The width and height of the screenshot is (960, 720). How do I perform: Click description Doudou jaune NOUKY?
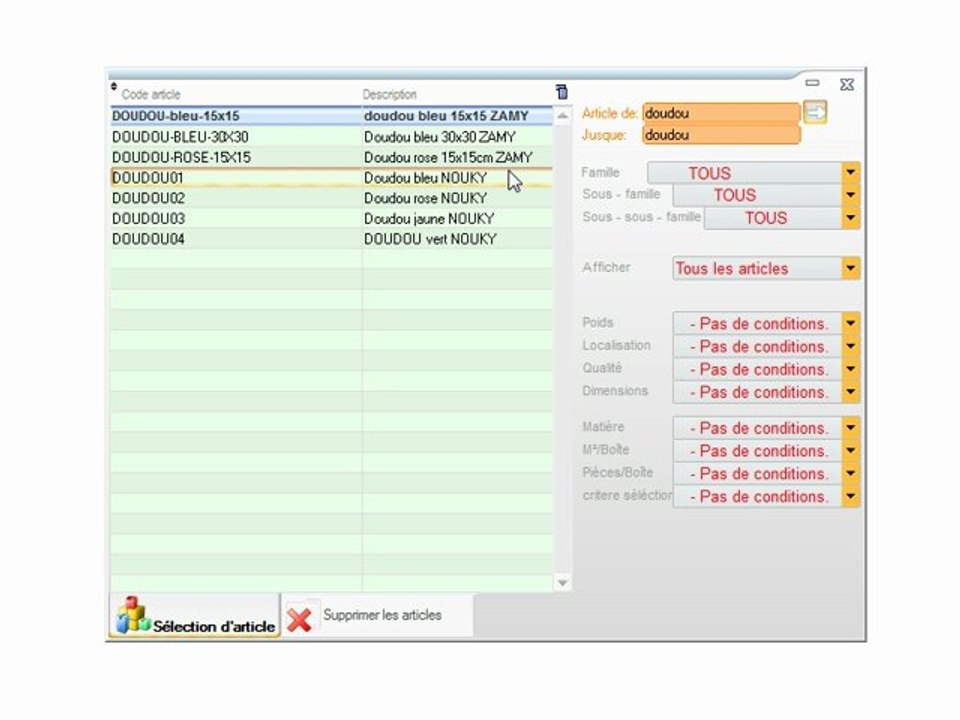[x=429, y=219]
